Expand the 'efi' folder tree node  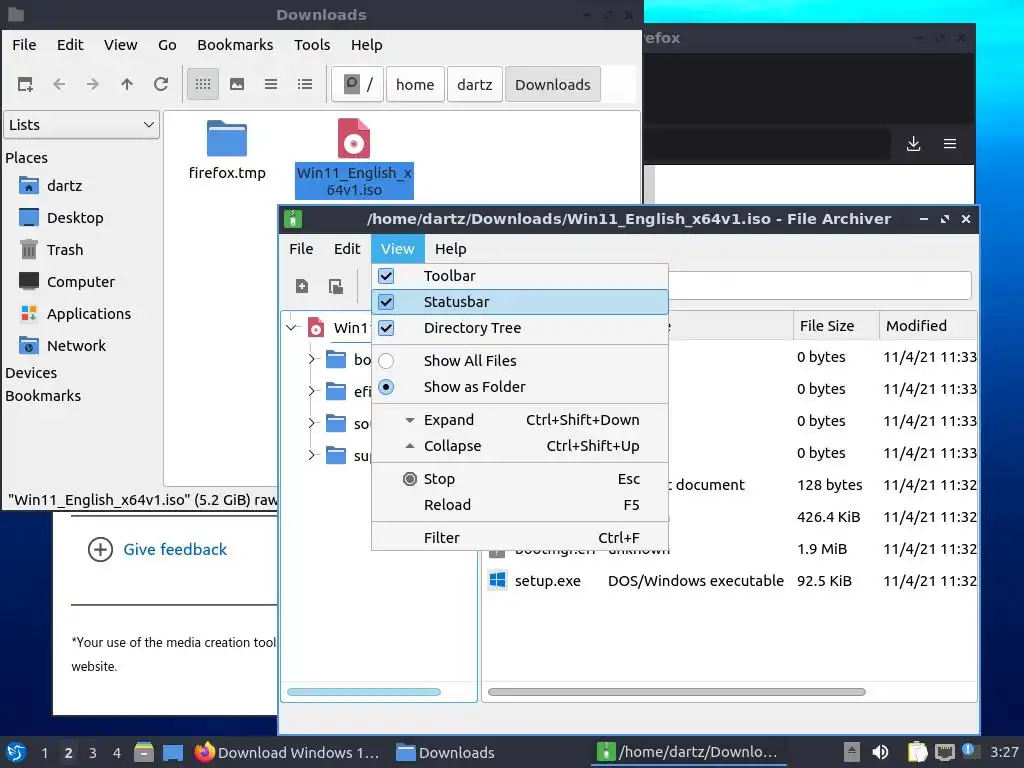click(312, 391)
